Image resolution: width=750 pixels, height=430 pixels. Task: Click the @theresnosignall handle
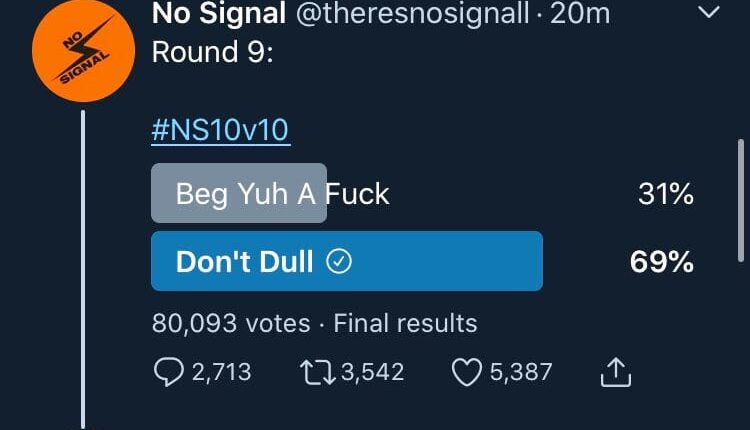407,14
